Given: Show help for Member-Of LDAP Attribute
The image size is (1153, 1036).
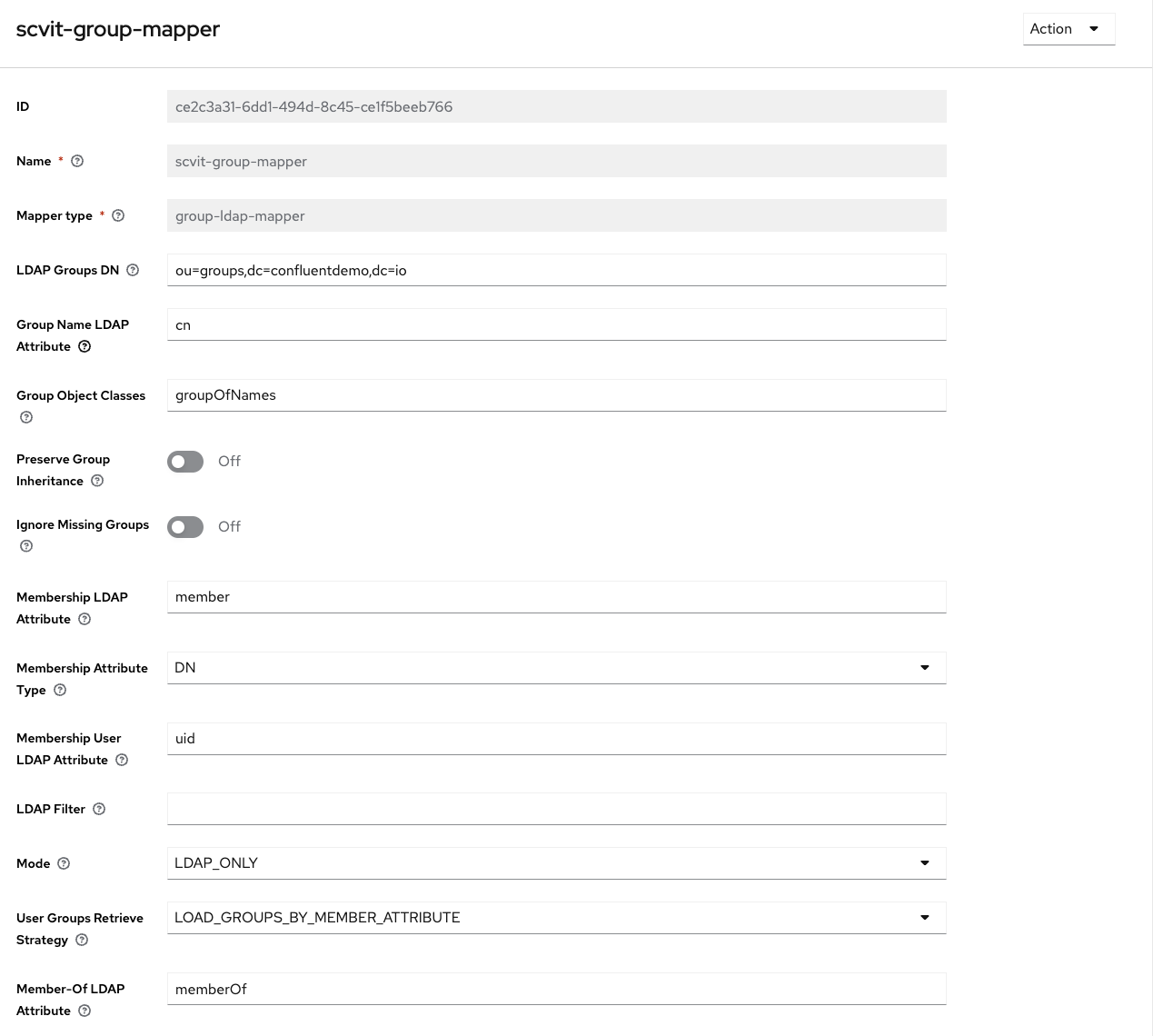Looking at the screenshot, I should coord(84,1011).
